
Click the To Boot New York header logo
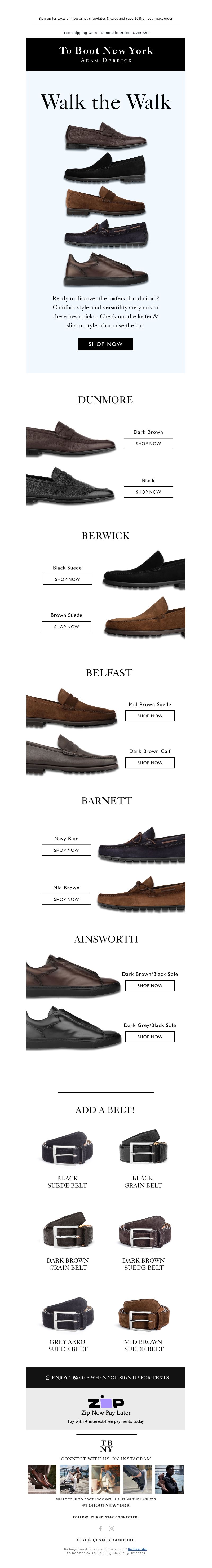106,54
